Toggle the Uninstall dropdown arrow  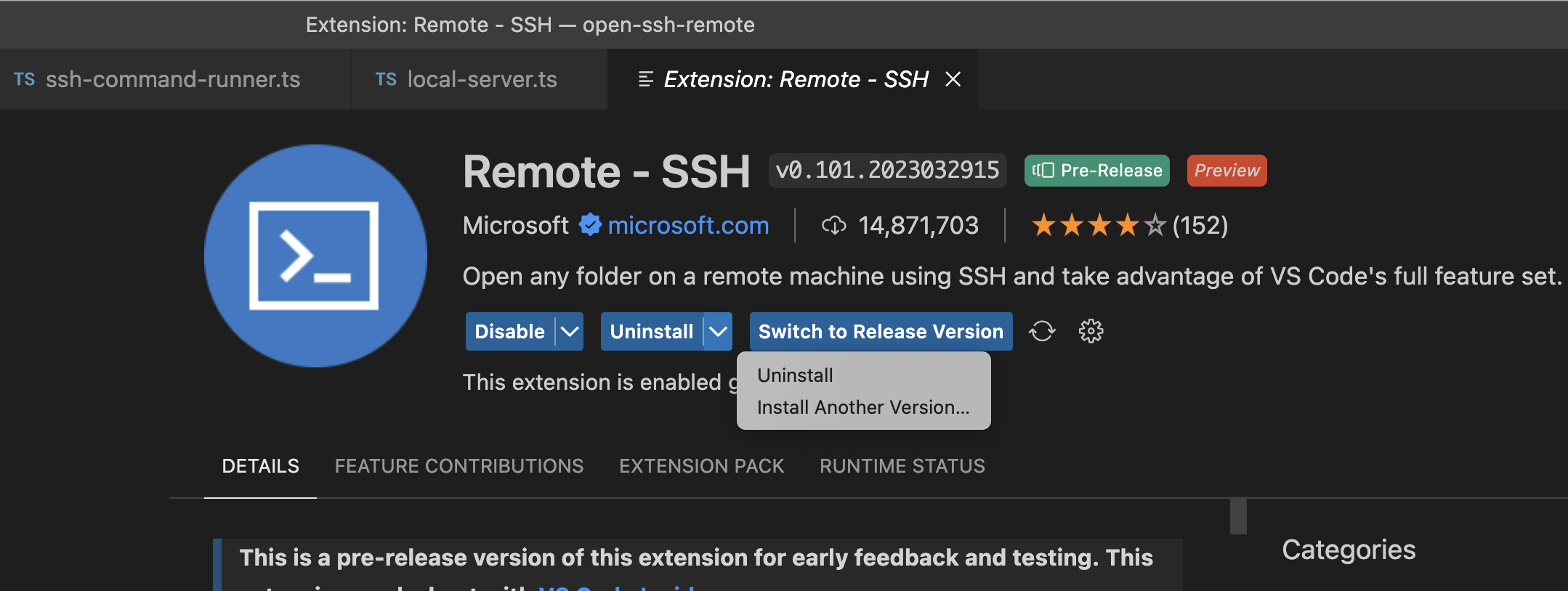(718, 332)
